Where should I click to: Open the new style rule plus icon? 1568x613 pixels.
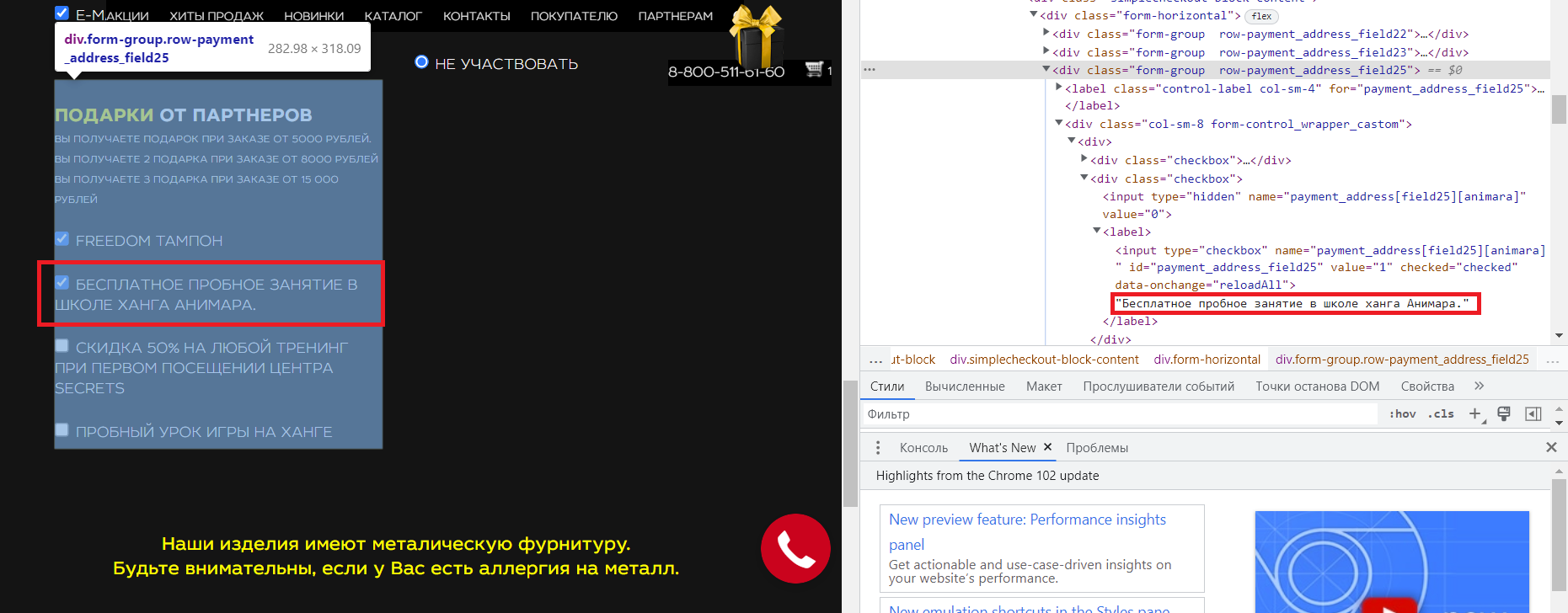pos(1474,413)
